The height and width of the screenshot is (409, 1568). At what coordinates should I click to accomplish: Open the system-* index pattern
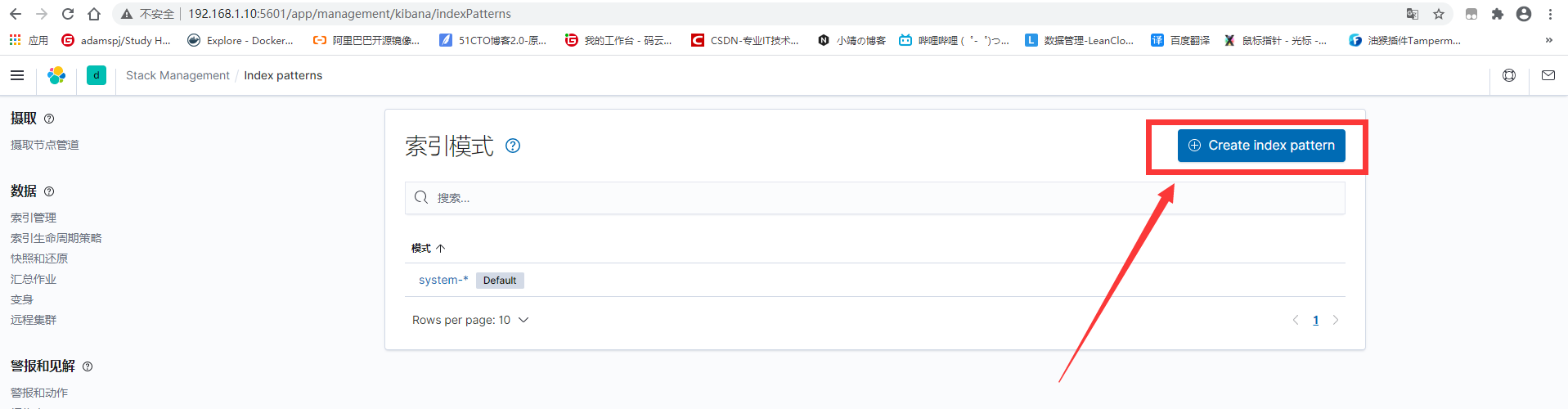coord(443,280)
